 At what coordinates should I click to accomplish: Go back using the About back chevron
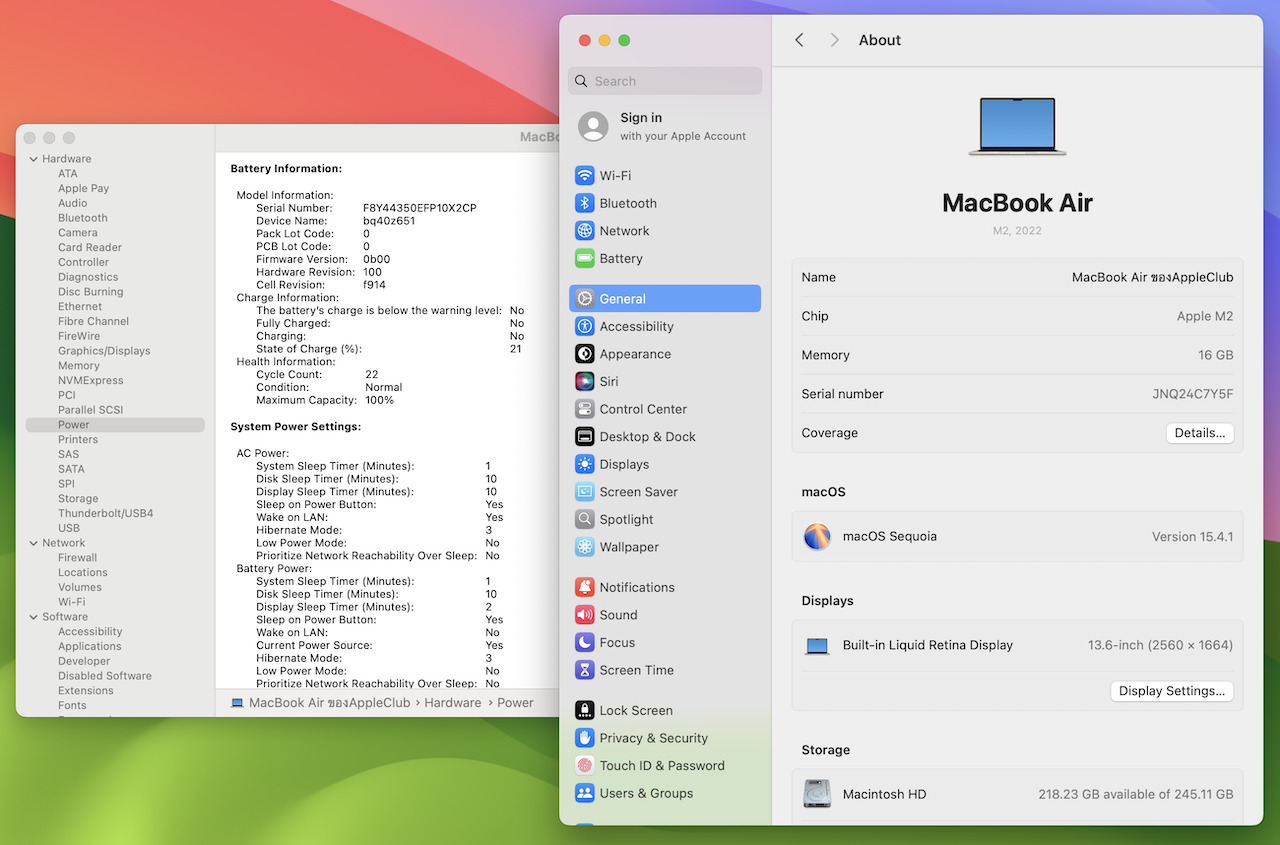(x=799, y=40)
